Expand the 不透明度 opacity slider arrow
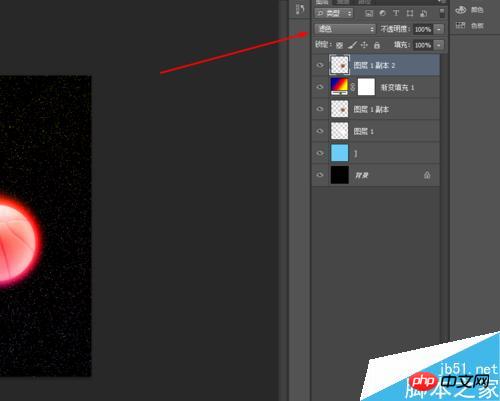500x401 pixels. tap(439, 29)
